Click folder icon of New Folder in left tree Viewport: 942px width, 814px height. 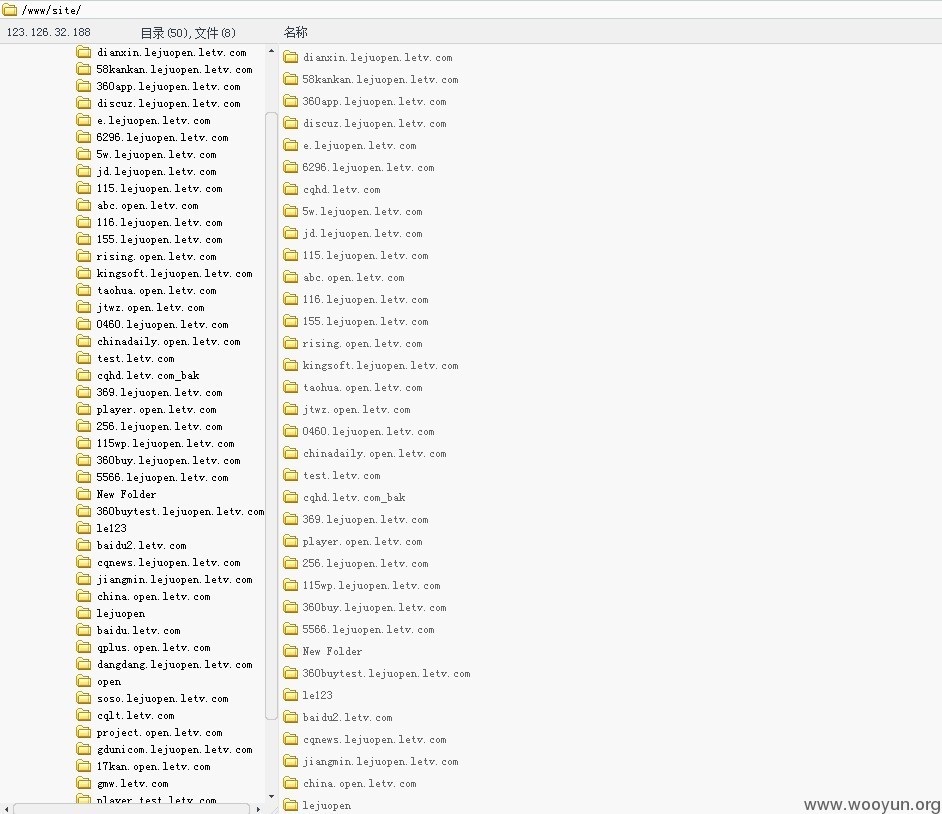84,494
